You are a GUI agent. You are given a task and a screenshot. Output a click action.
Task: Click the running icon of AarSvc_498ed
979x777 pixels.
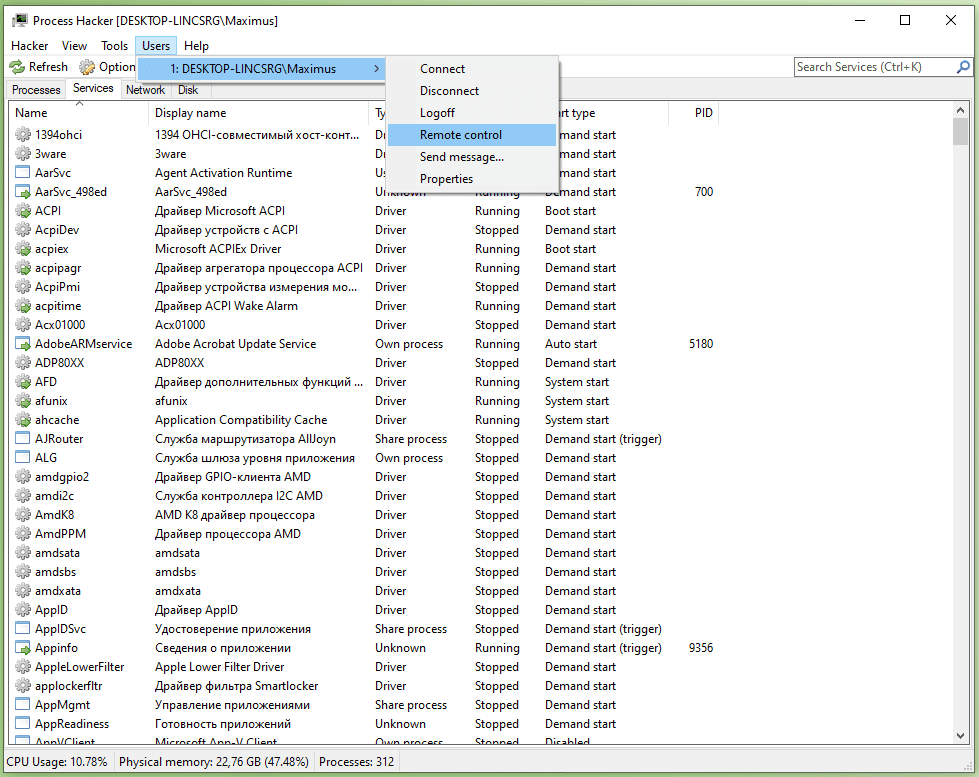(x=22, y=192)
